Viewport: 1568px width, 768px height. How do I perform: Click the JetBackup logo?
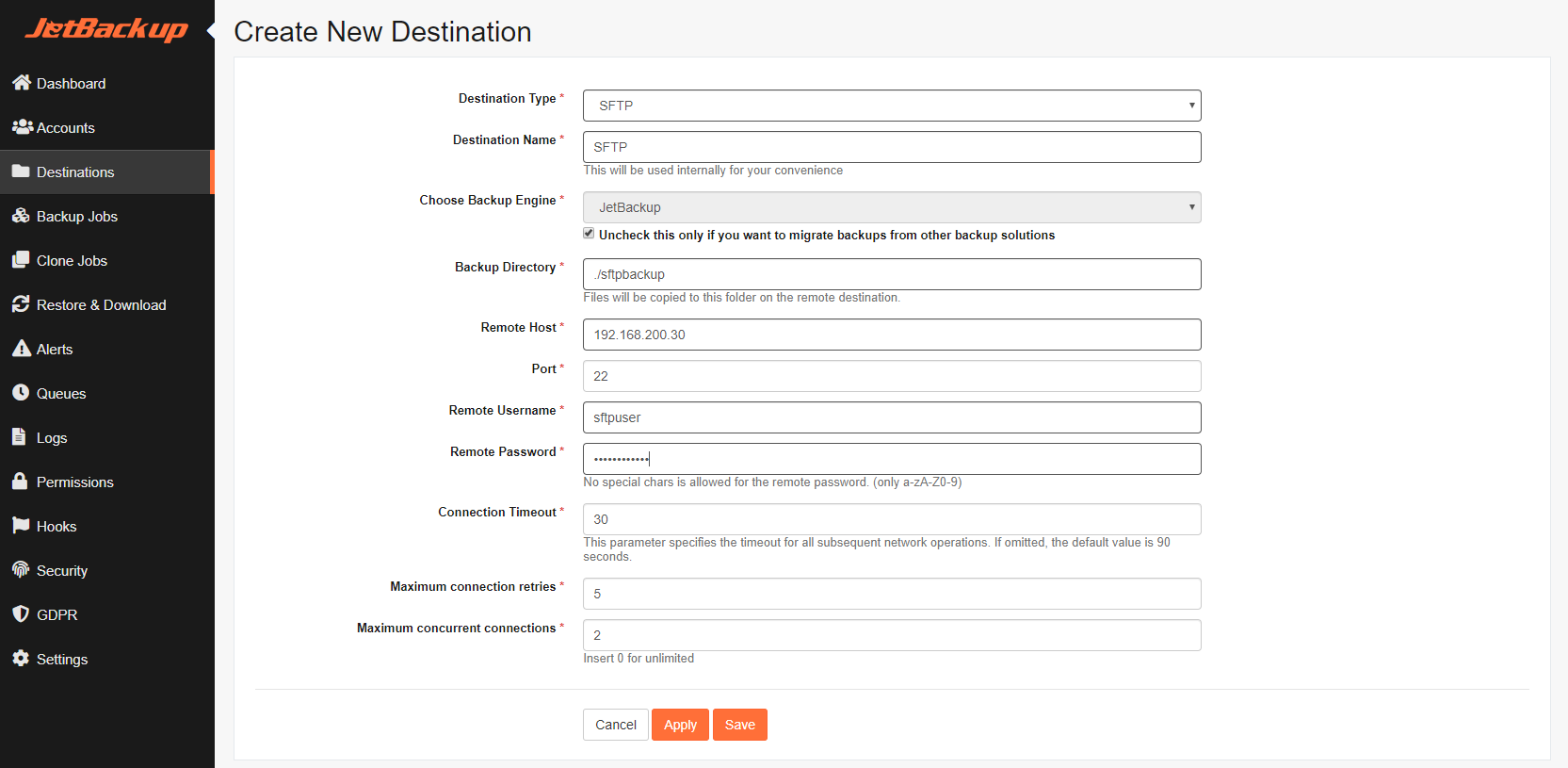[106, 29]
